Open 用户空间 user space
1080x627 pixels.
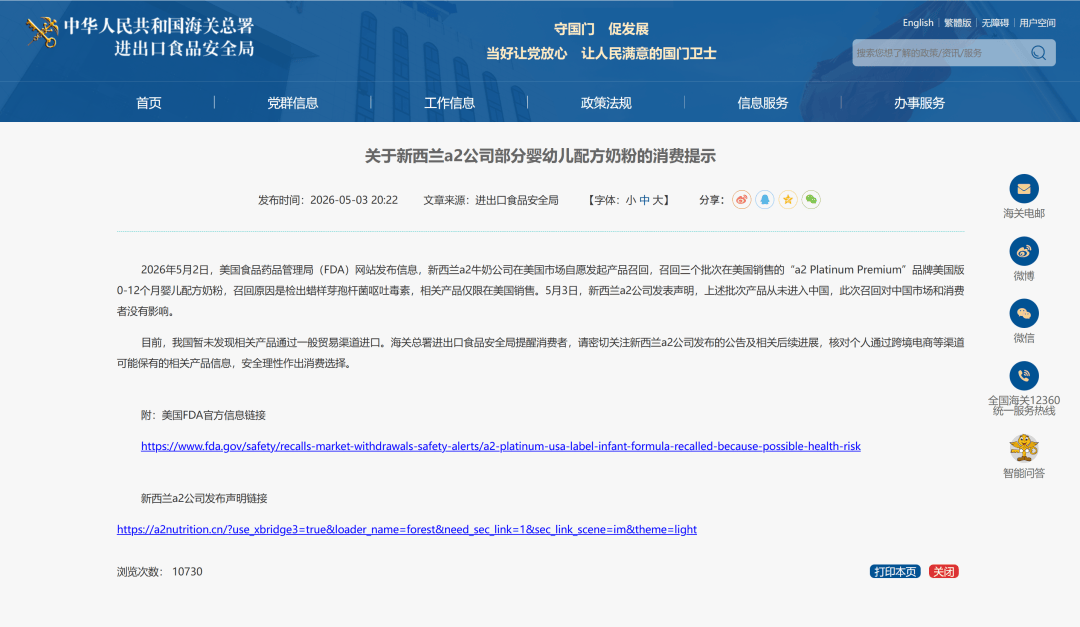pyautogui.click(x=1037, y=23)
